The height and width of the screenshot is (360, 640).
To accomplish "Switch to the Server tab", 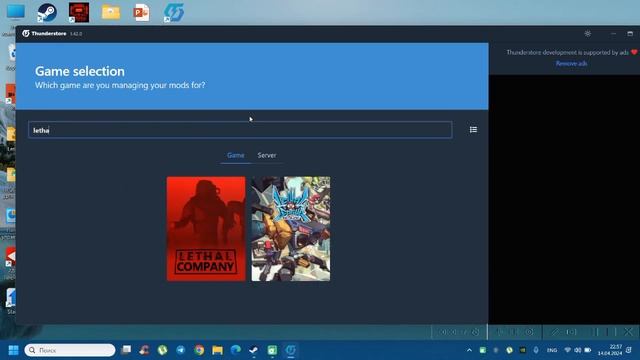I will click(x=267, y=155).
